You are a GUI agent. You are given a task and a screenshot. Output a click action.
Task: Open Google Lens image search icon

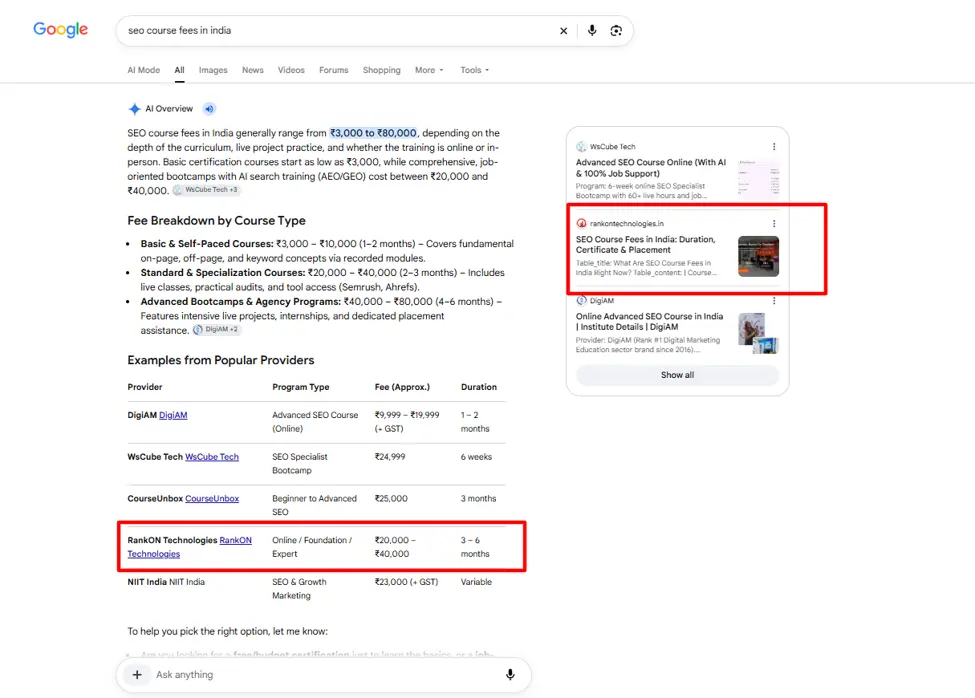pos(616,30)
